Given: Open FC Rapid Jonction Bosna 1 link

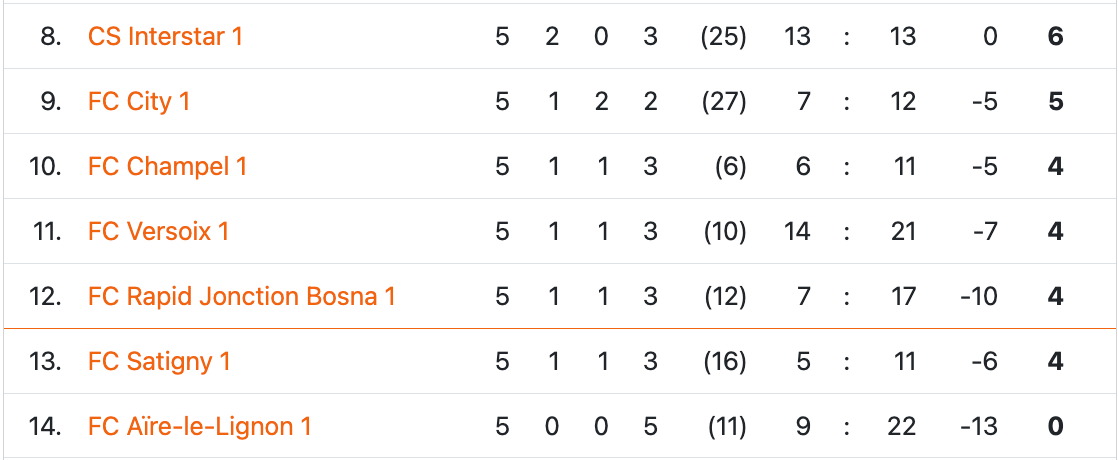Looking at the screenshot, I should click(241, 297).
